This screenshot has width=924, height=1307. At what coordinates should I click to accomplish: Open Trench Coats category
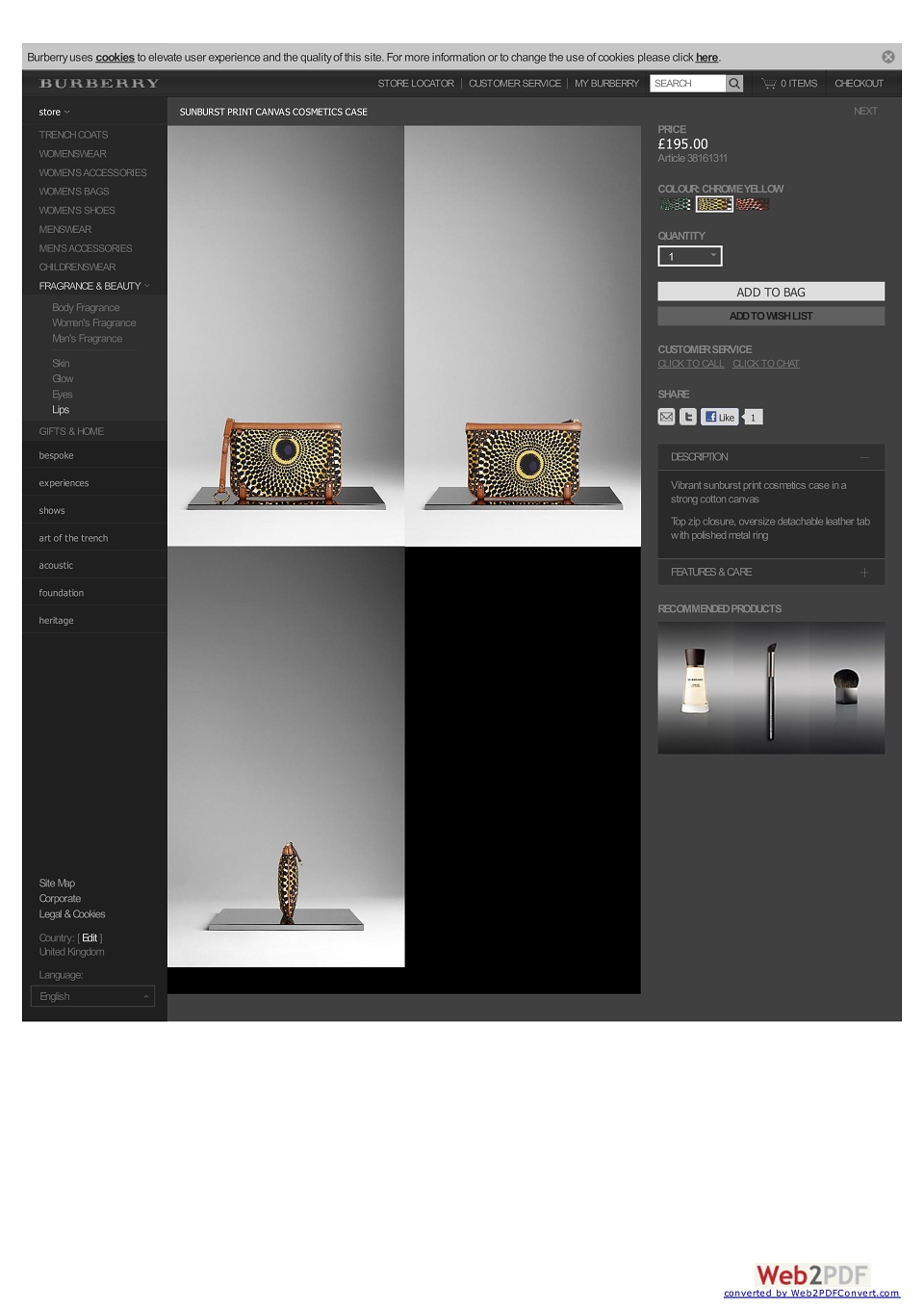tap(73, 135)
